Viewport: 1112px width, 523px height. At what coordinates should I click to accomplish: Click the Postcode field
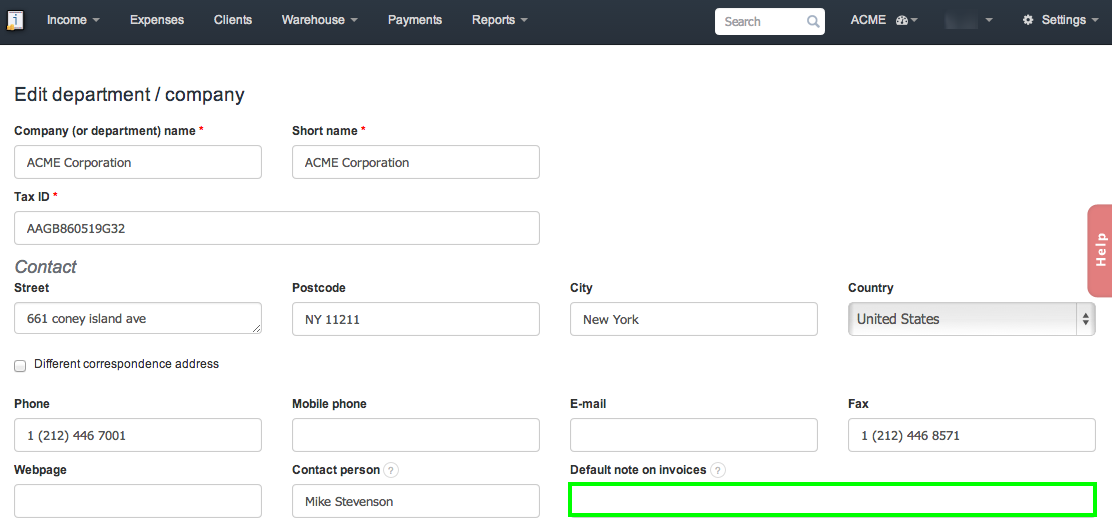416,319
